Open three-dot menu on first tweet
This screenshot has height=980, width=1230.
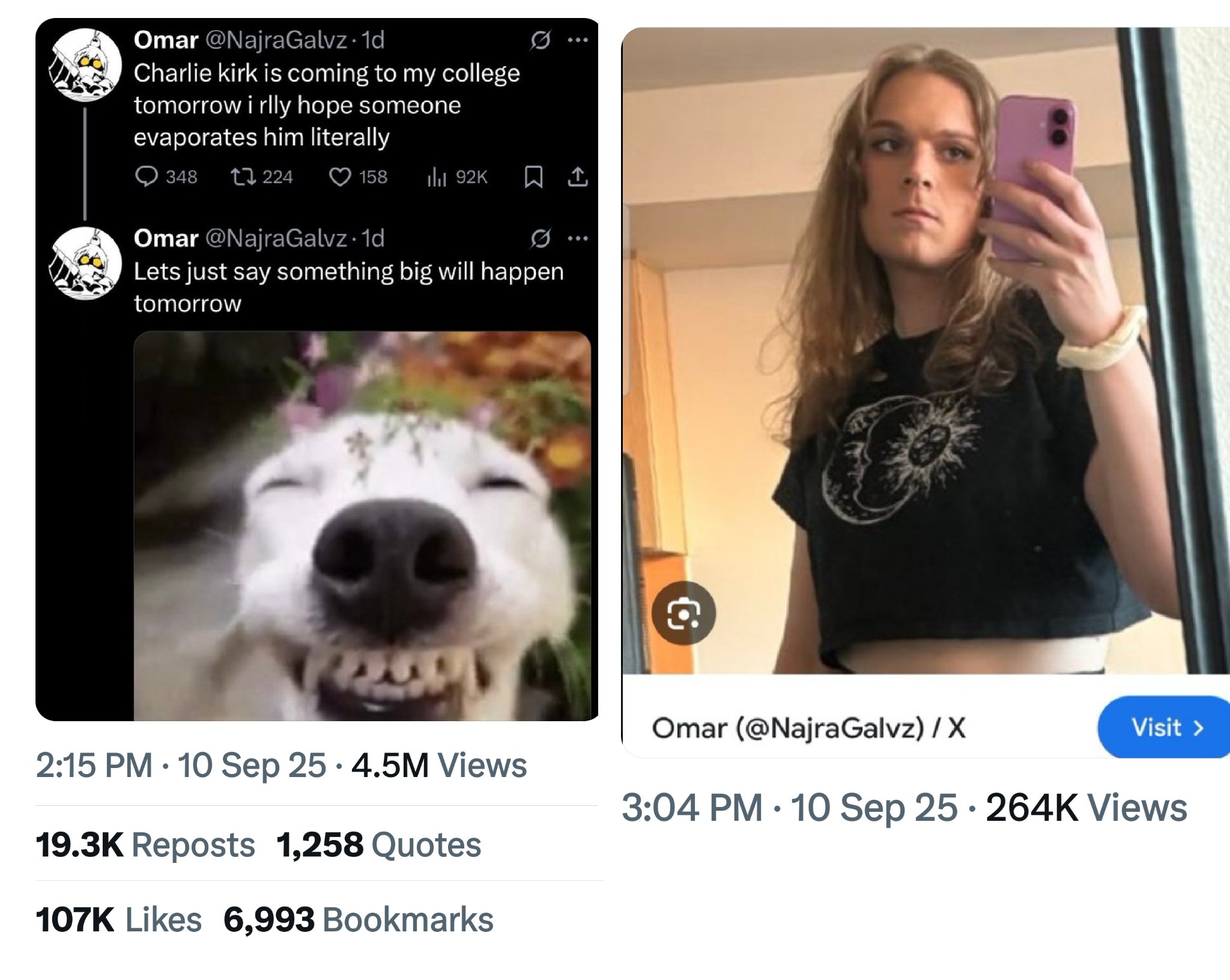click(578, 40)
